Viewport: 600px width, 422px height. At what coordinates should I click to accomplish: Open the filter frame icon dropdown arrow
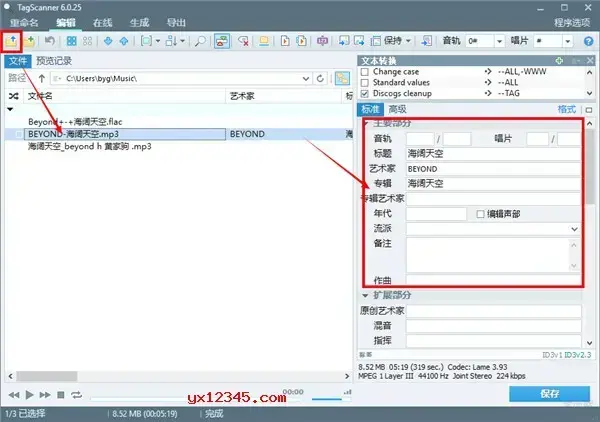[x=158, y=41]
